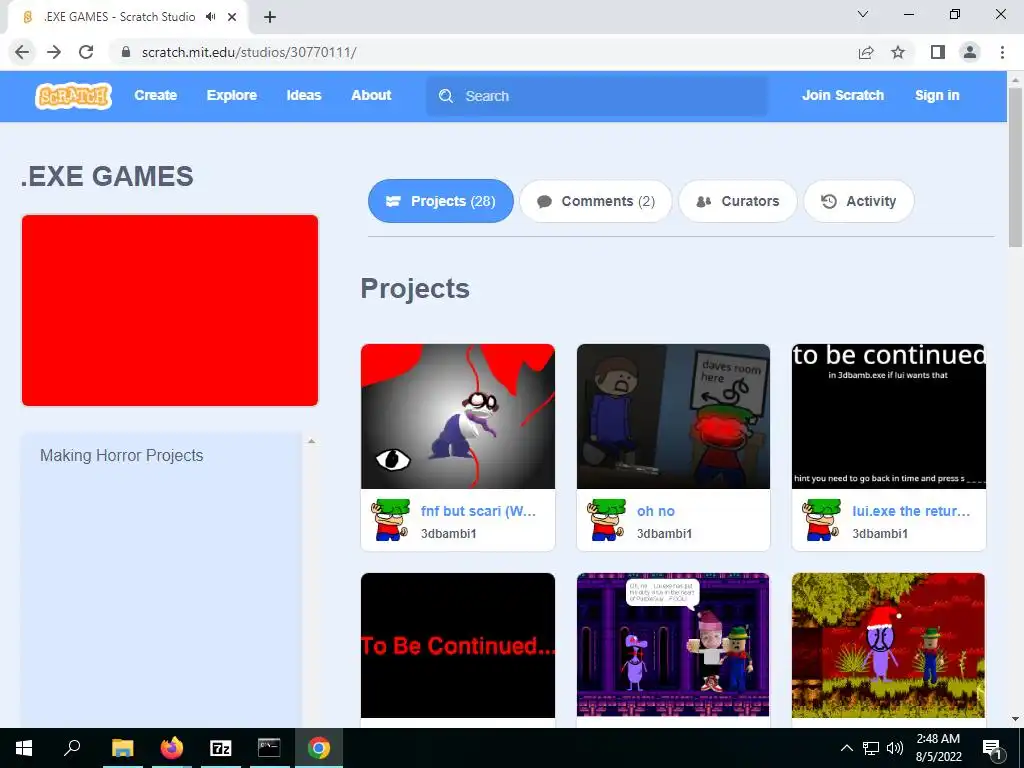This screenshot has width=1024, height=768.
Task: Reload the page
Action: click(86, 52)
